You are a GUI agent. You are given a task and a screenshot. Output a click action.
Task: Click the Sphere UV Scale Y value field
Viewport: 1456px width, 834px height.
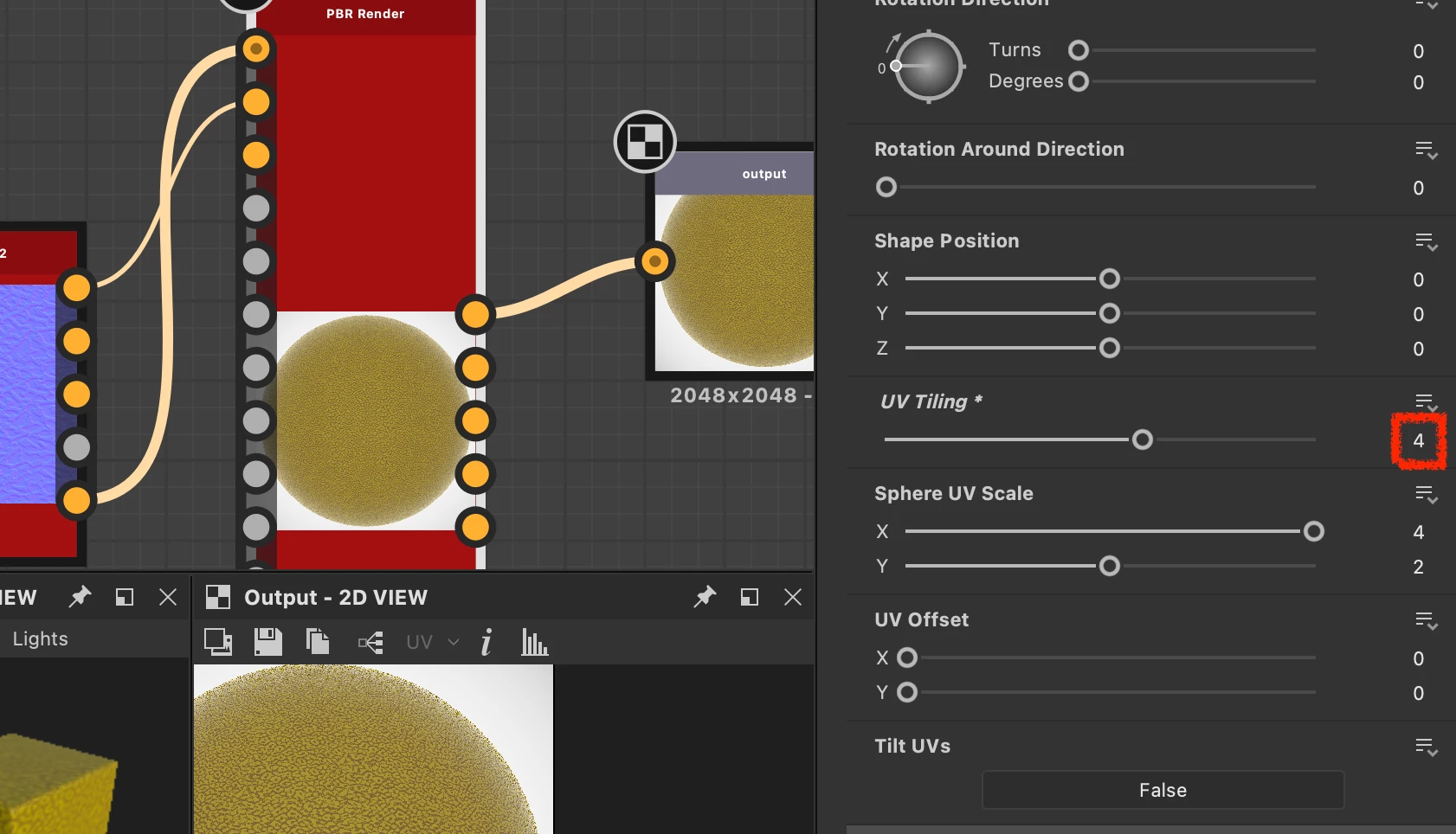click(x=1419, y=567)
